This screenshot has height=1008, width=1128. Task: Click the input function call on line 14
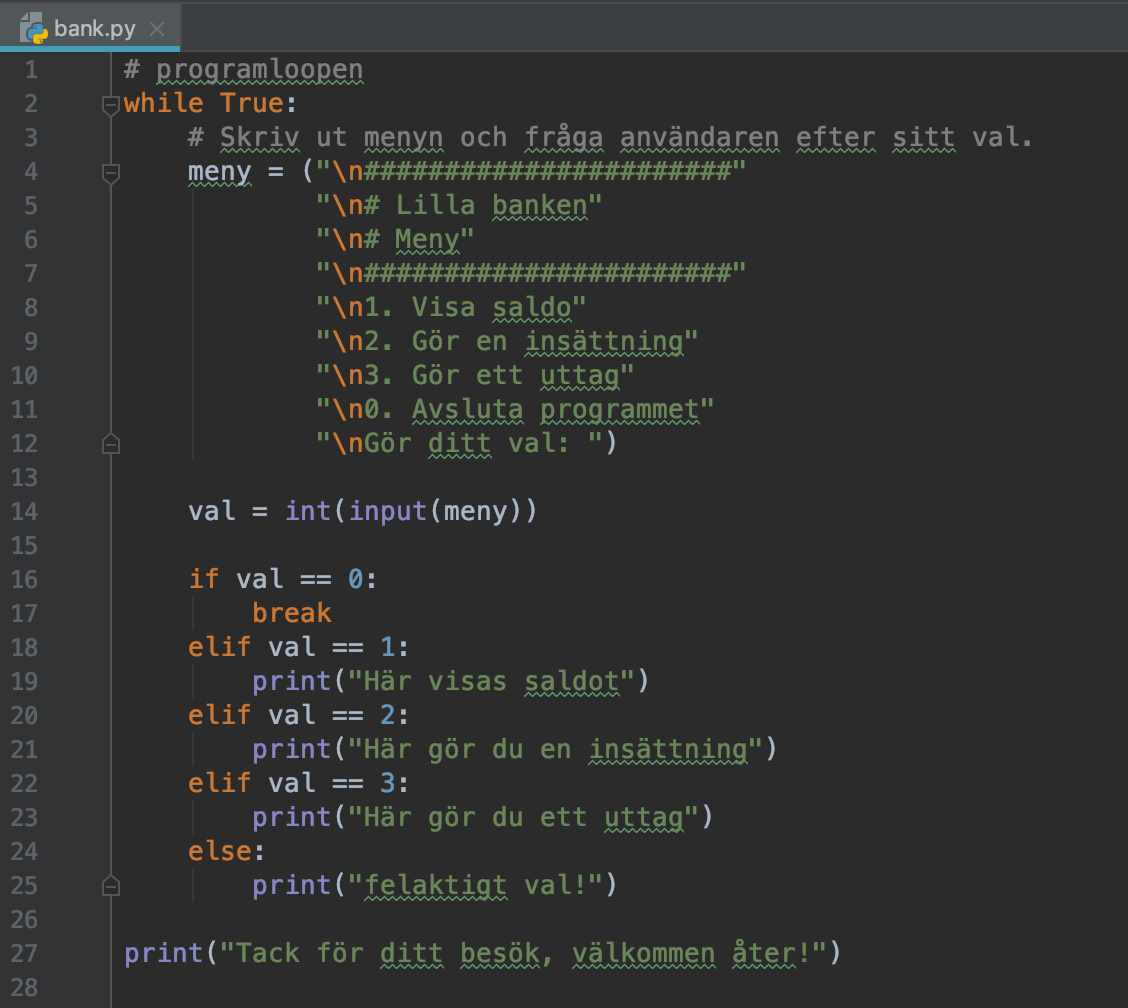(388, 511)
